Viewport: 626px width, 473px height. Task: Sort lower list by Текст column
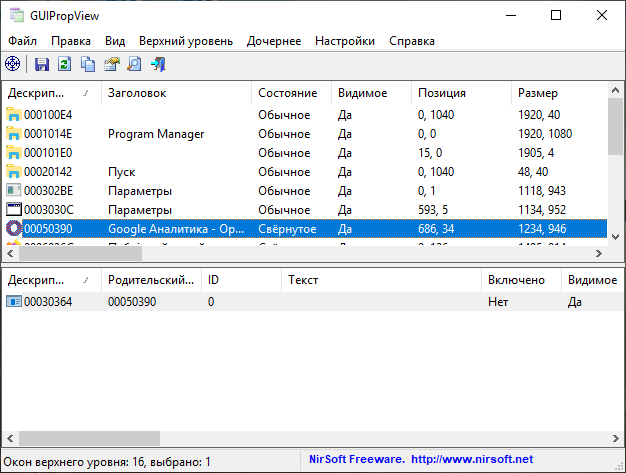pos(381,280)
